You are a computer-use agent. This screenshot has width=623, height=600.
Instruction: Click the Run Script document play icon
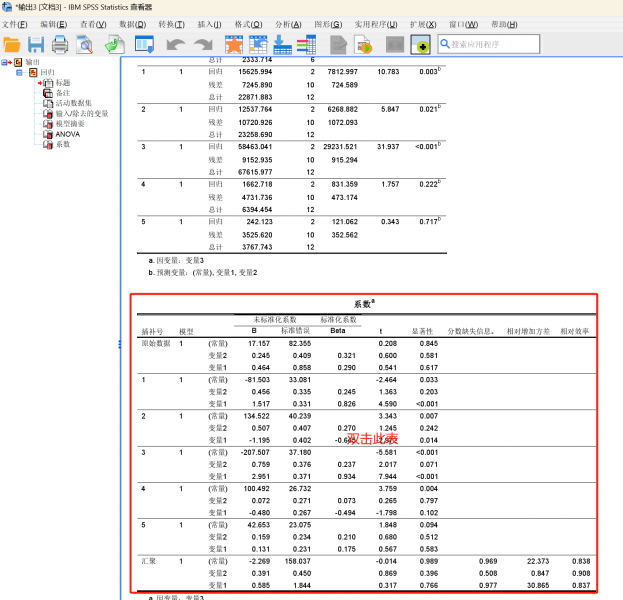point(364,45)
